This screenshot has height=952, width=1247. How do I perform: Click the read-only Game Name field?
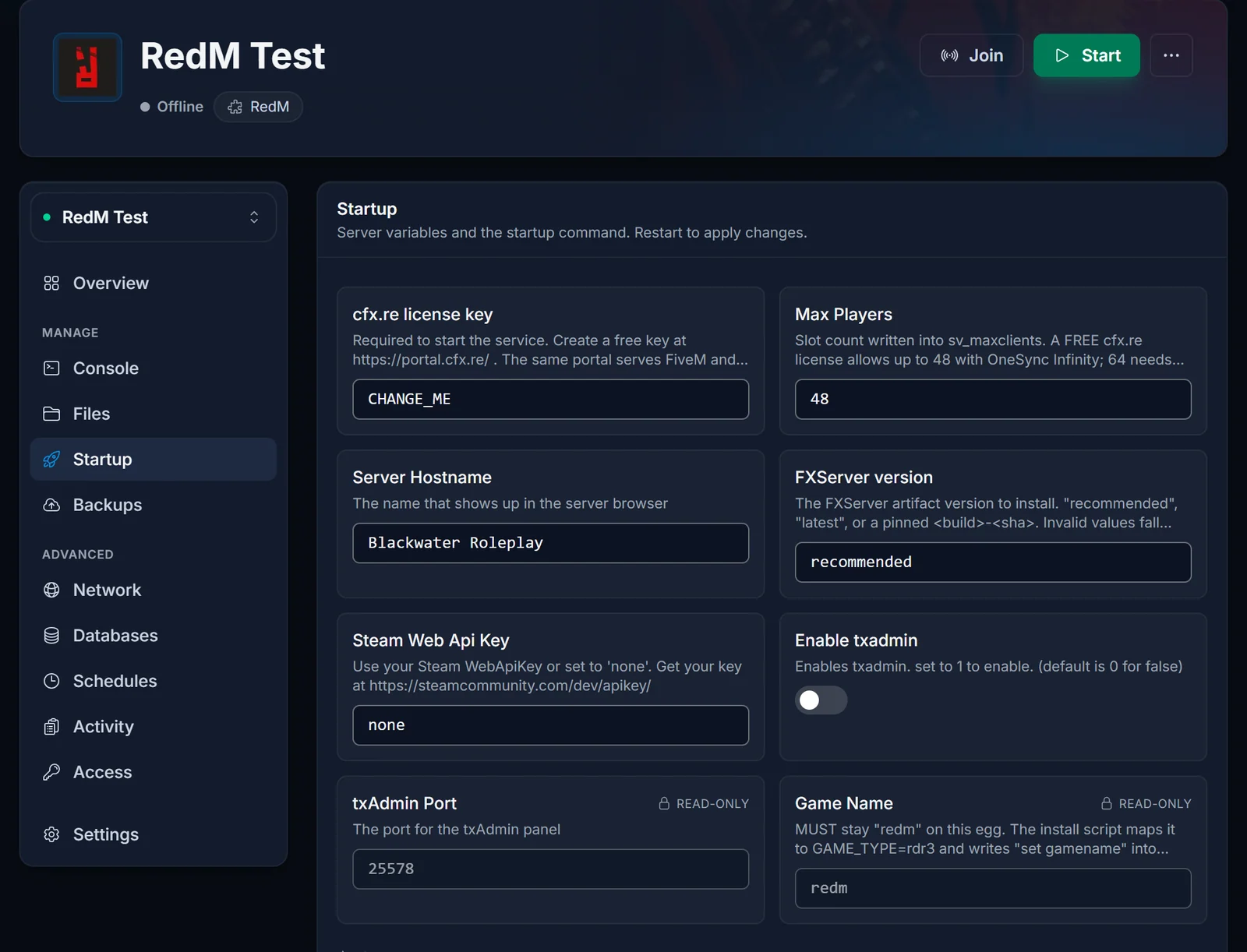click(x=993, y=888)
